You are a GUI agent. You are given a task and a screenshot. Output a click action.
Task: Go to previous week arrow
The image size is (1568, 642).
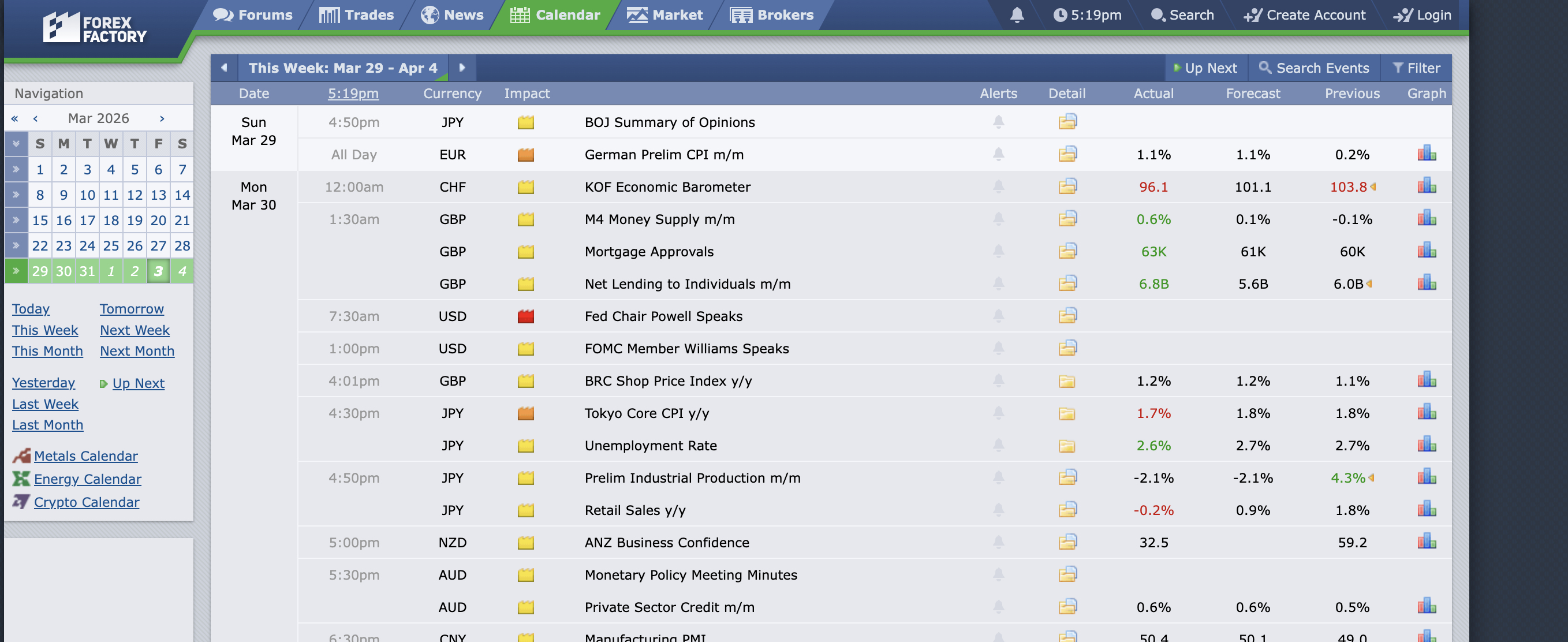(224, 68)
